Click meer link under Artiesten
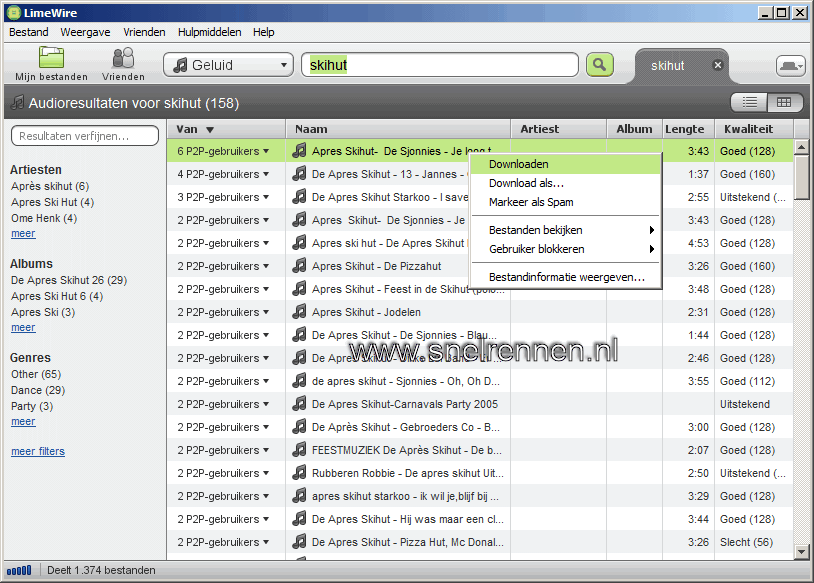Screen dimensions: 814x583 point(23,234)
